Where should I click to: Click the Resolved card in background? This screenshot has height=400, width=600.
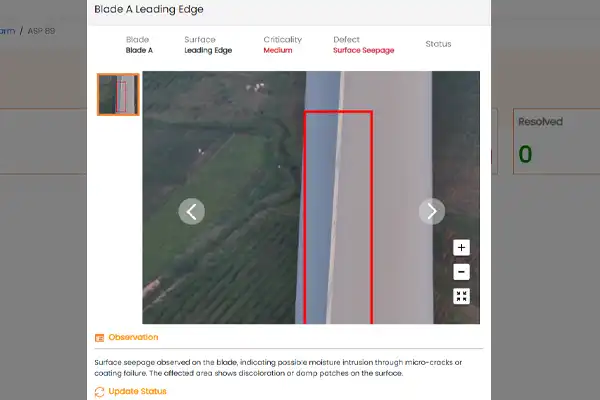(556, 141)
